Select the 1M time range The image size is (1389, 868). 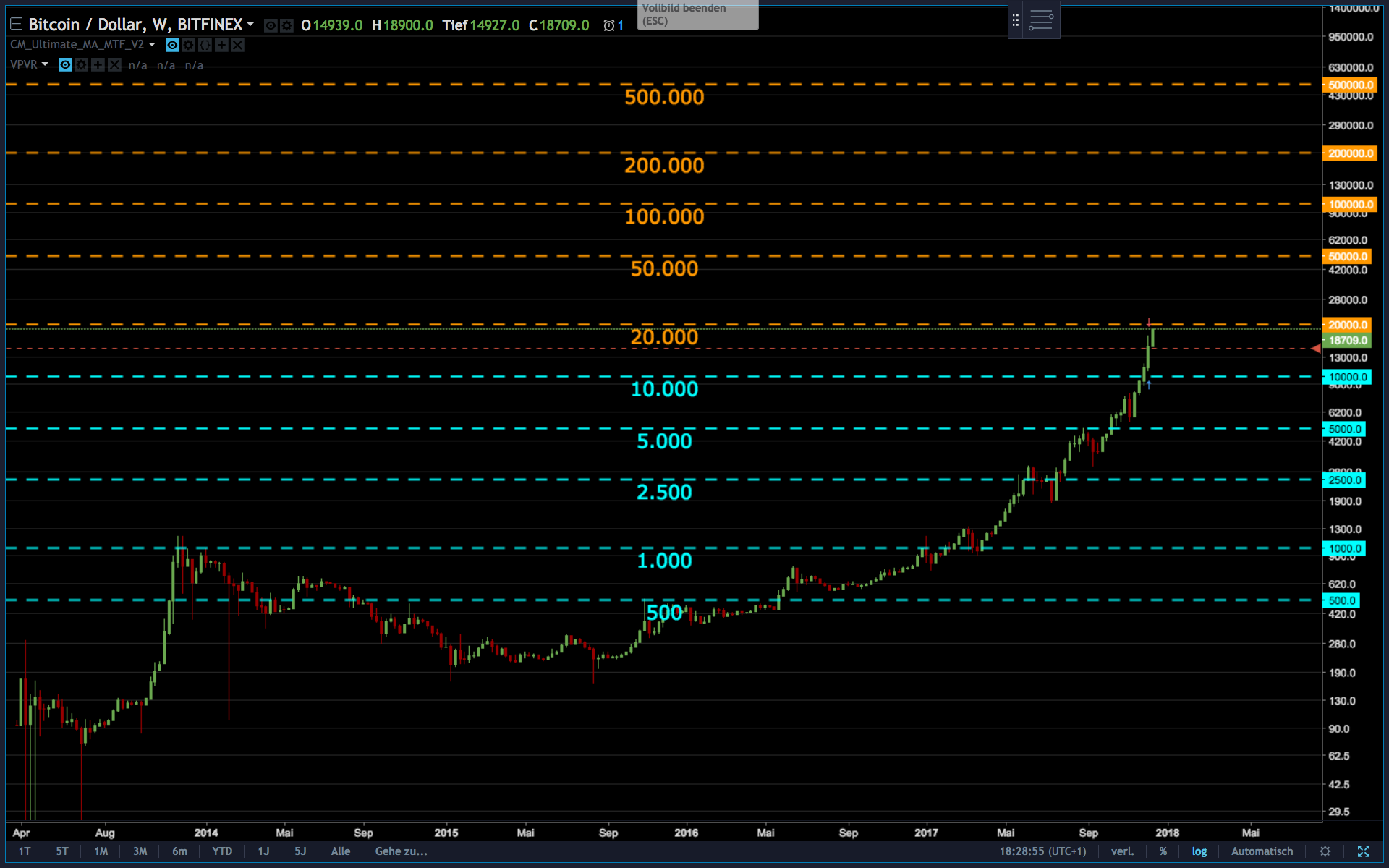tap(101, 851)
